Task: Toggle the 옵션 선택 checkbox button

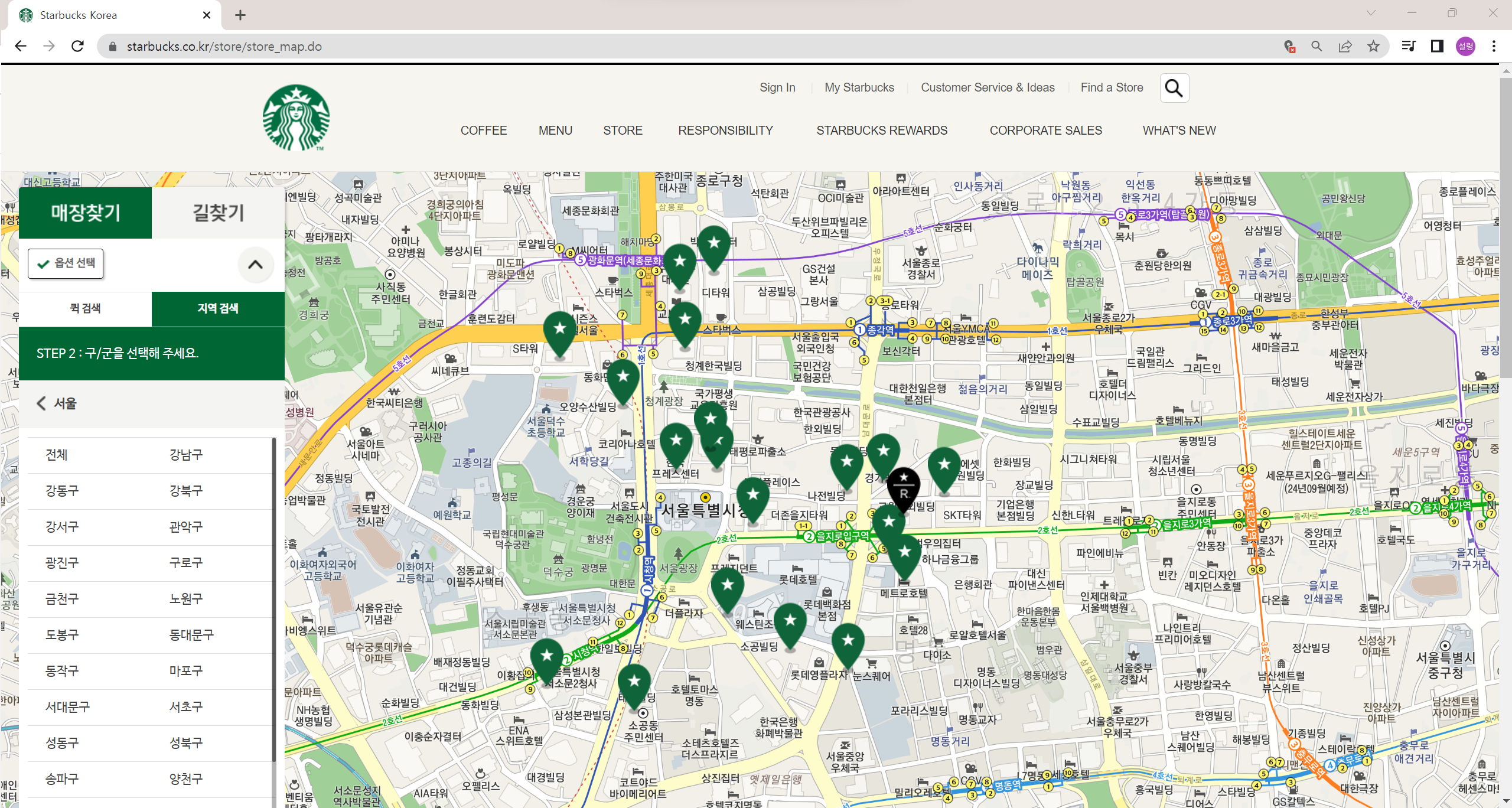Action: pos(66,263)
